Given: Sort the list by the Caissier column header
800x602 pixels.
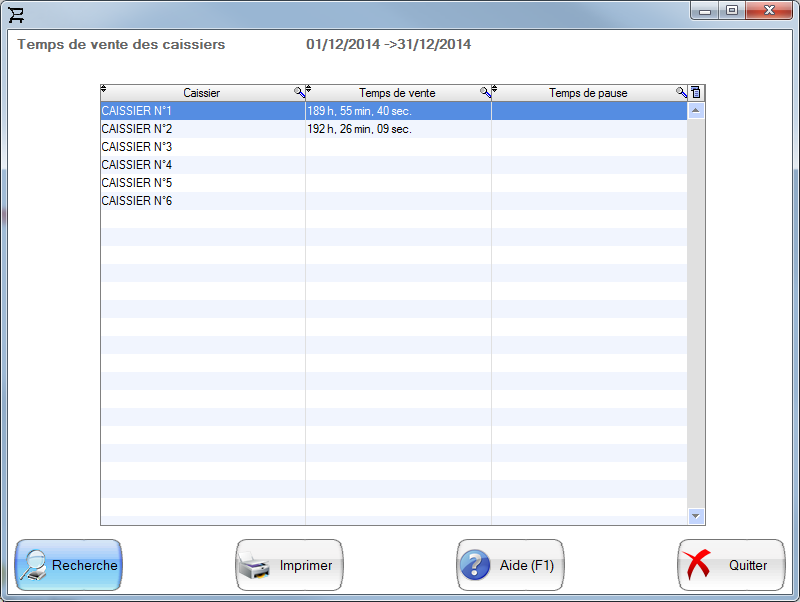Looking at the screenshot, I should (200, 92).
